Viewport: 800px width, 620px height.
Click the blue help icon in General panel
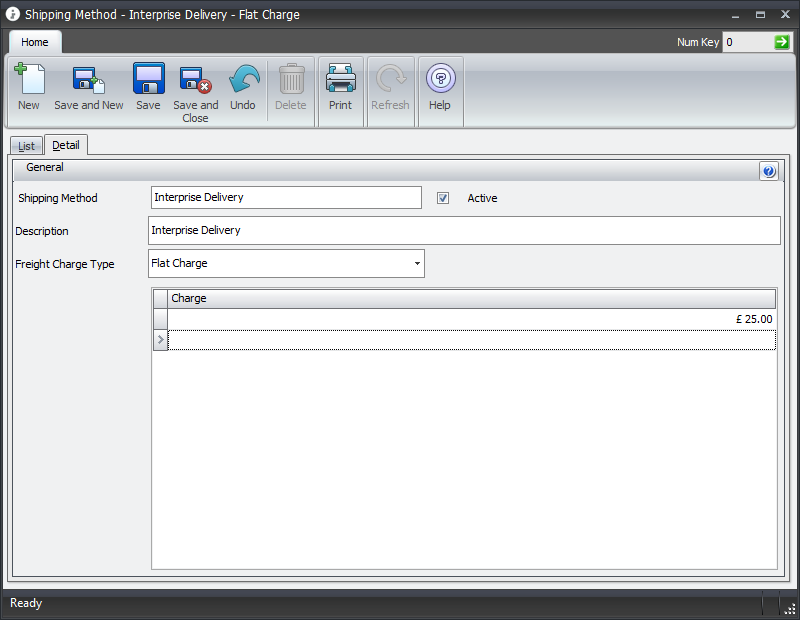(768, 171)
